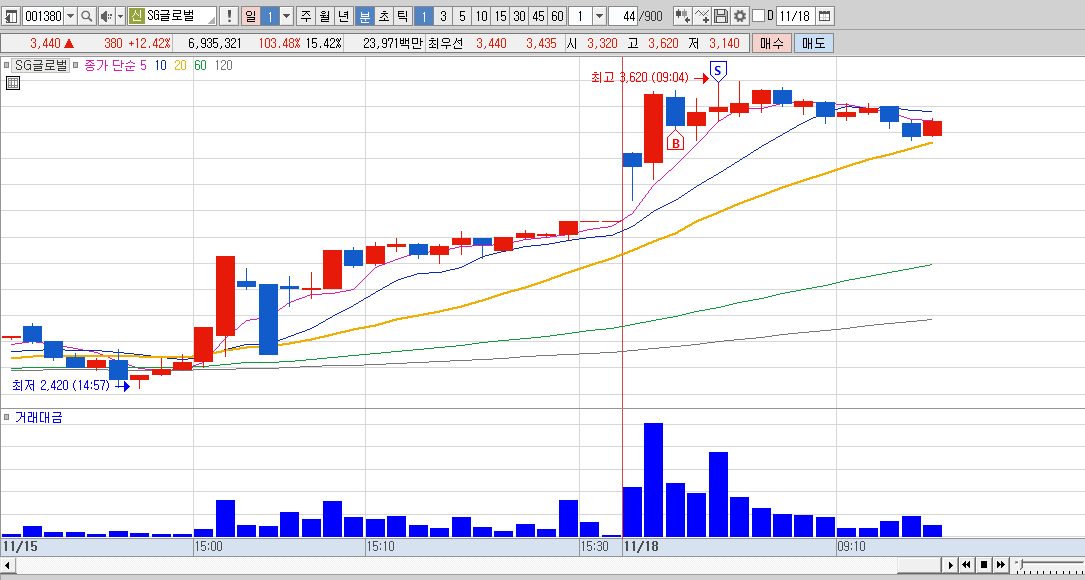Select the highlighted 1-minute interval button
Screen dimensions: 1085x580
point(424,16)
